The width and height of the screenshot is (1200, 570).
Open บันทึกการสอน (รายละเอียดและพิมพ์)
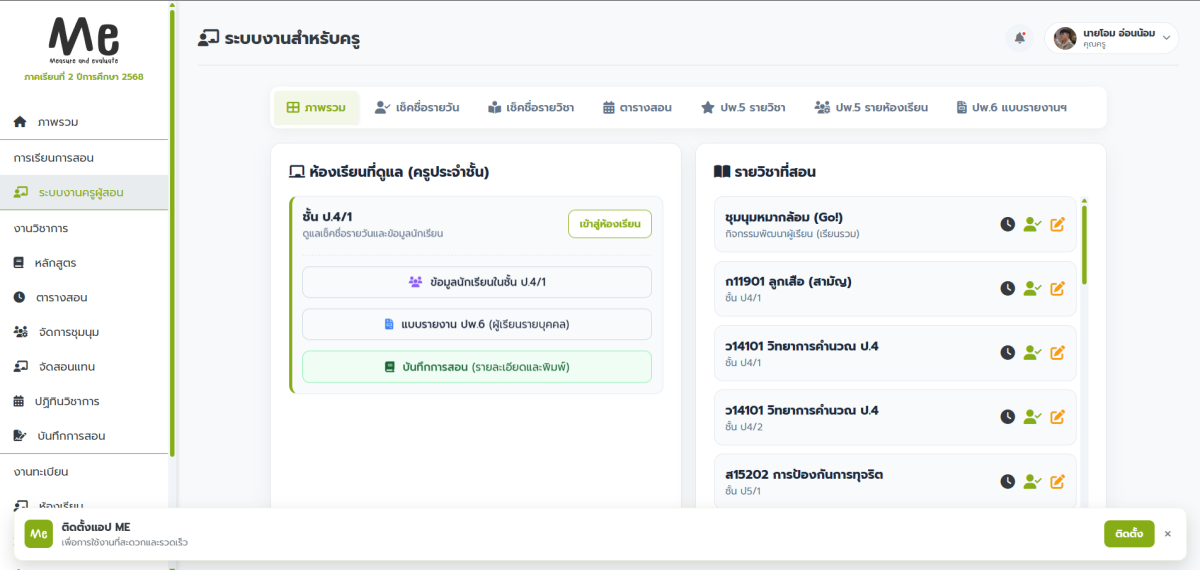pyautogui.click(x=477, y=366)
